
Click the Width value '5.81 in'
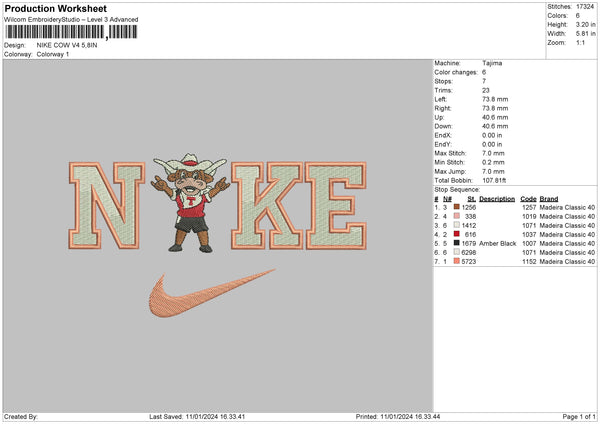tap(585, 34)
